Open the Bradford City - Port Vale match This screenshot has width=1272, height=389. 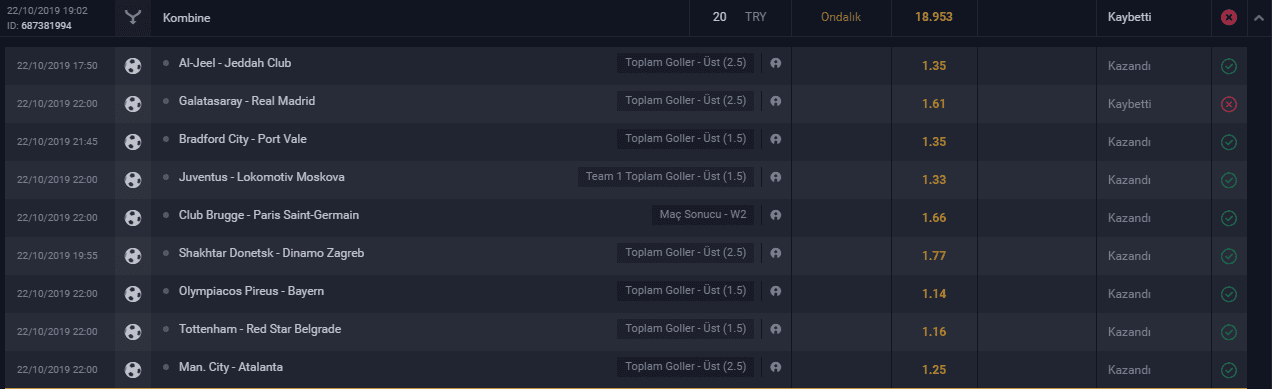point(241,139)
